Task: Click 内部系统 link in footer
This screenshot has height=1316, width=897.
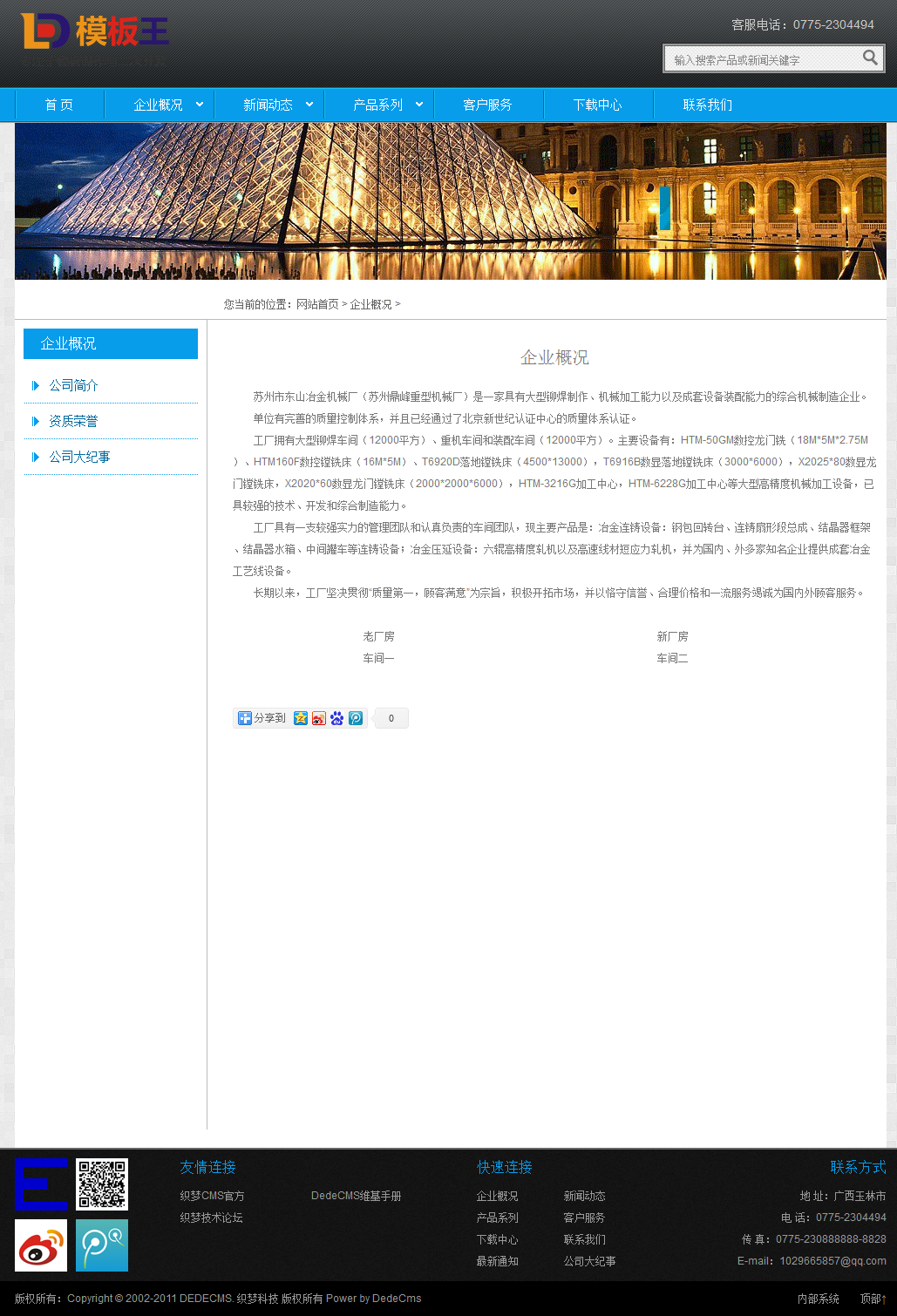Action: pyautogui.click(x=818, y=1299)
